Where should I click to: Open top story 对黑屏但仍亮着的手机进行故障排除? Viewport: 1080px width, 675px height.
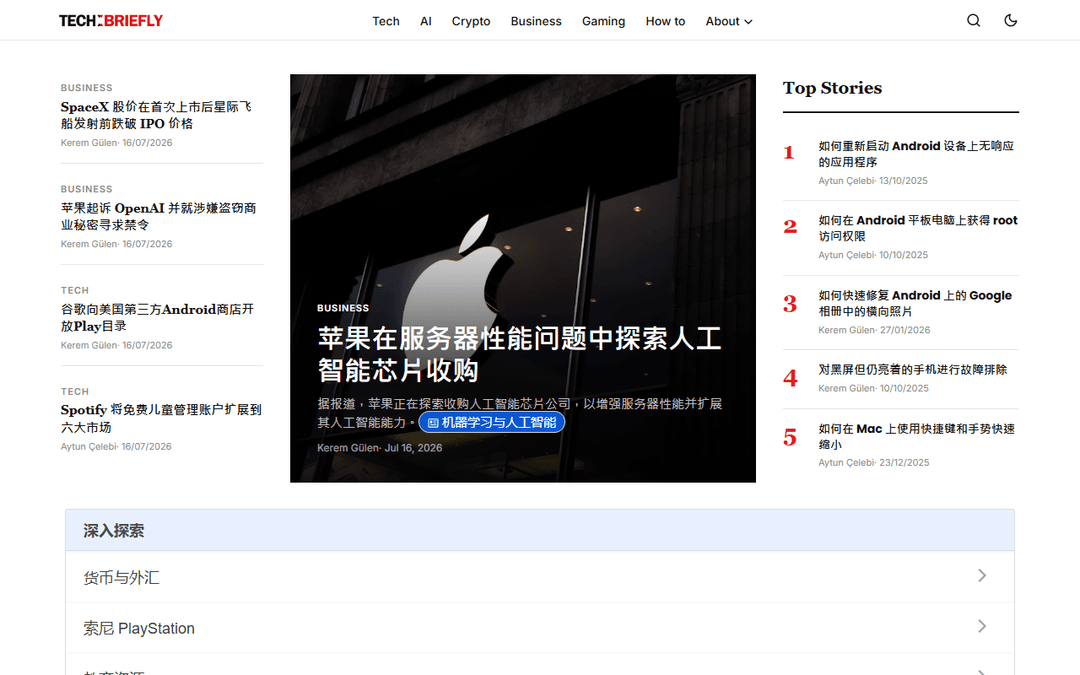913,370
